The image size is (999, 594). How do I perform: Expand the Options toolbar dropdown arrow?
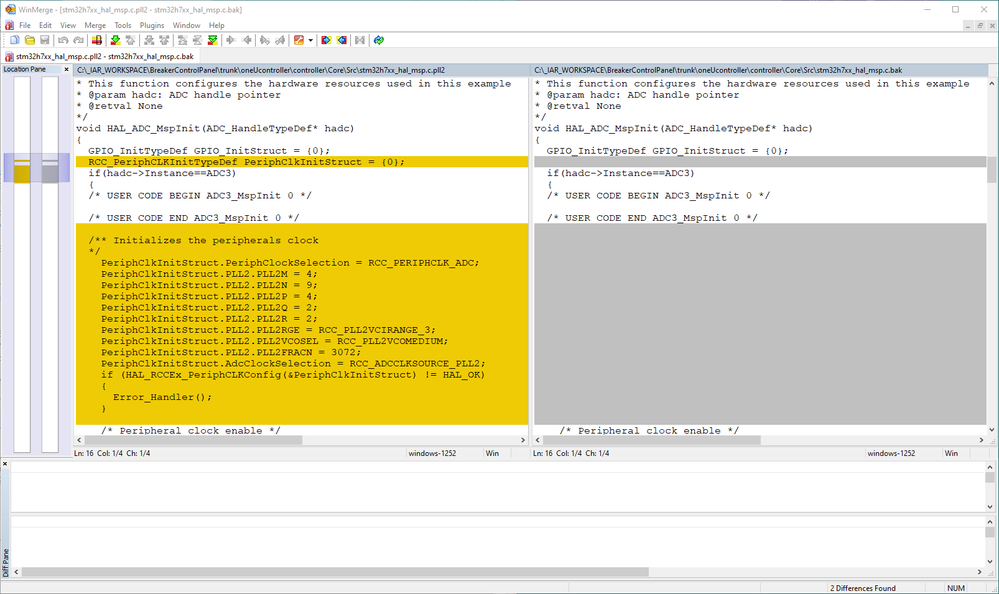(310, 40)
